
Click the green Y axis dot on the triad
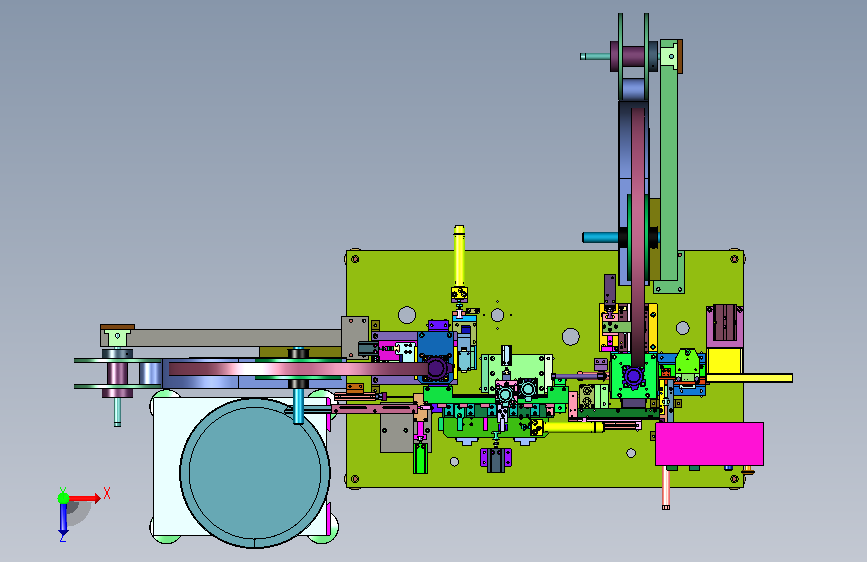64,498
